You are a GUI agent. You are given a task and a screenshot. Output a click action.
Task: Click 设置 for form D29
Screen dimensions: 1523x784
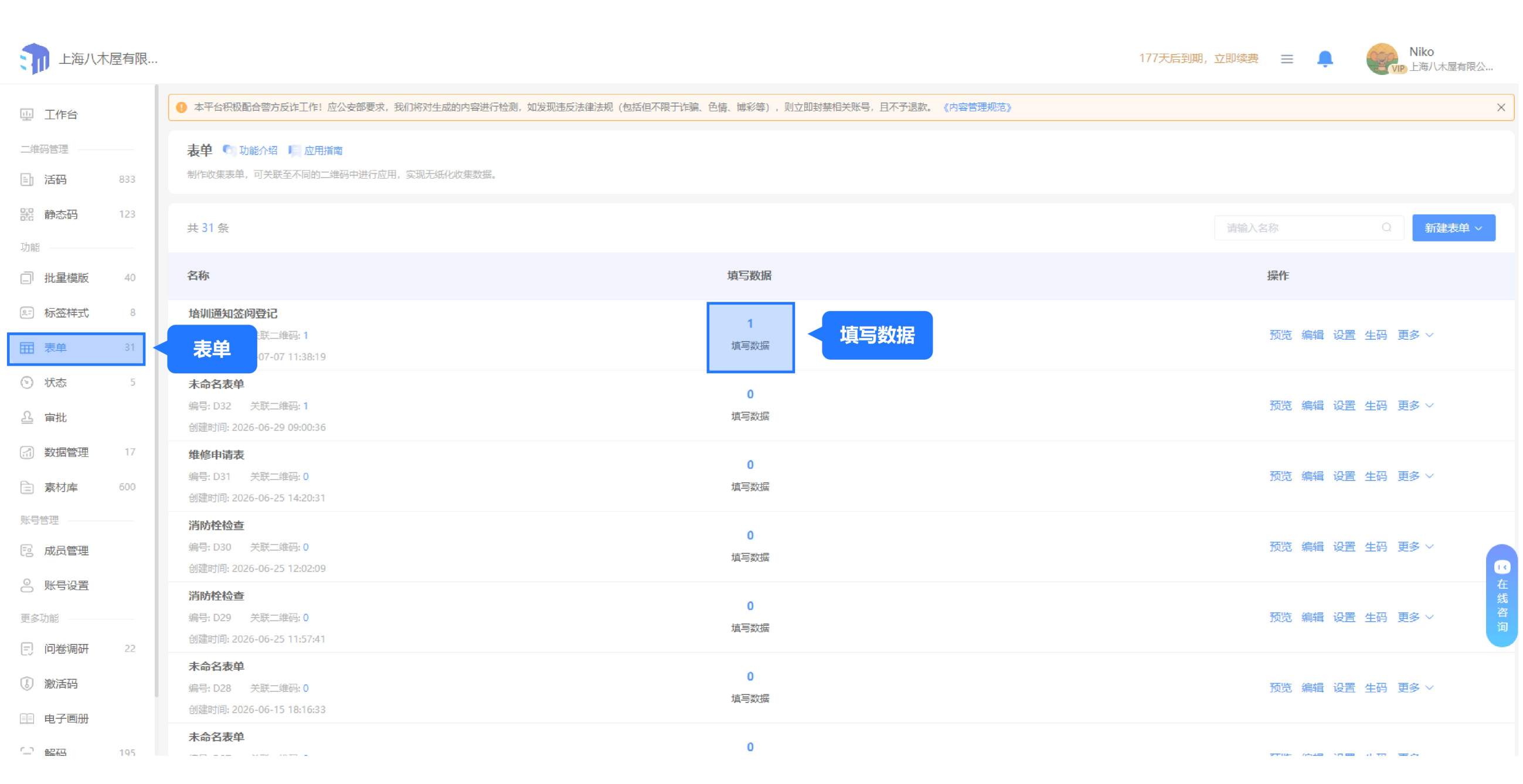click(1343, 618)
